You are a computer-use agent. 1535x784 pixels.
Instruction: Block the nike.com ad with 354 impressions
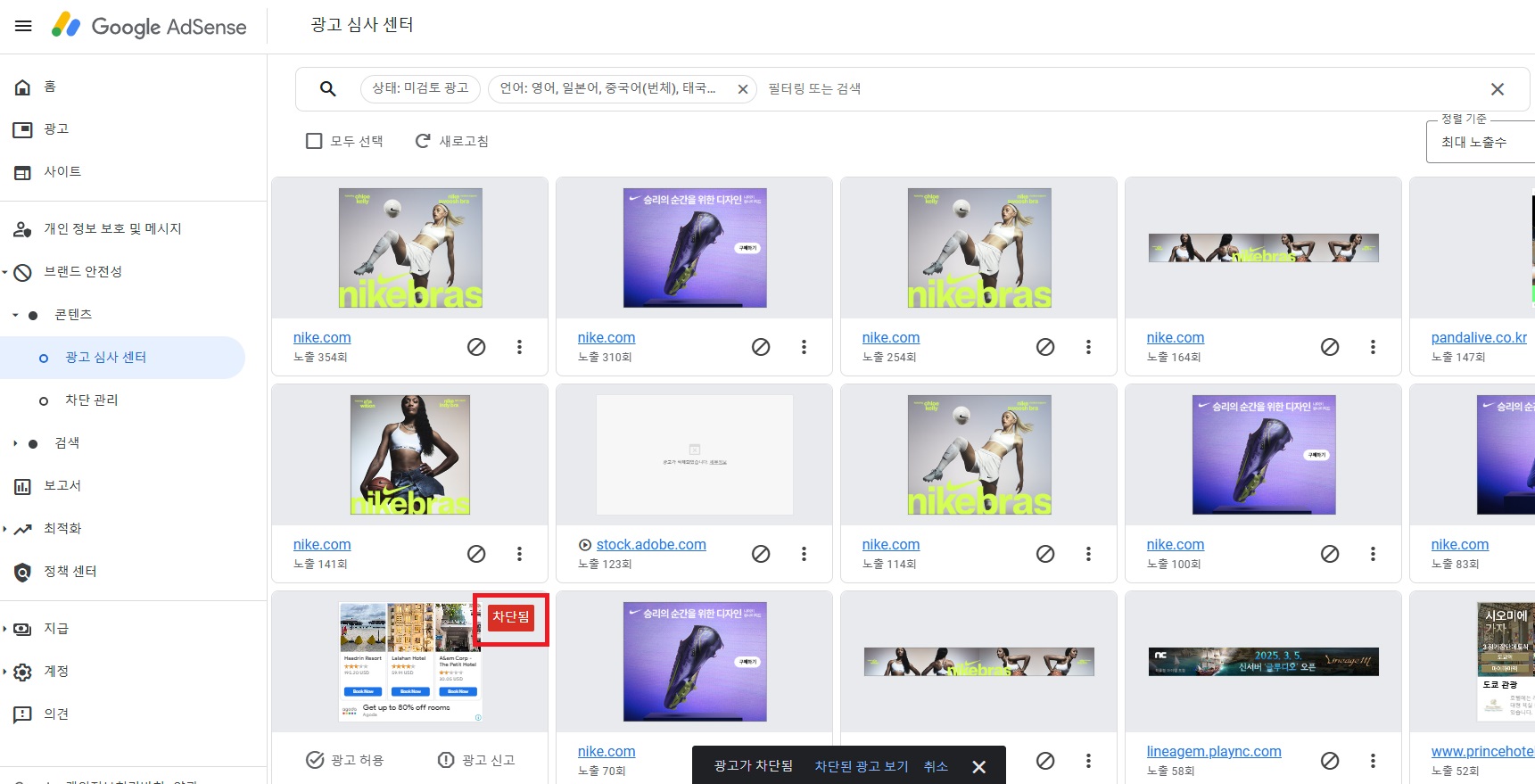[476, 347]
